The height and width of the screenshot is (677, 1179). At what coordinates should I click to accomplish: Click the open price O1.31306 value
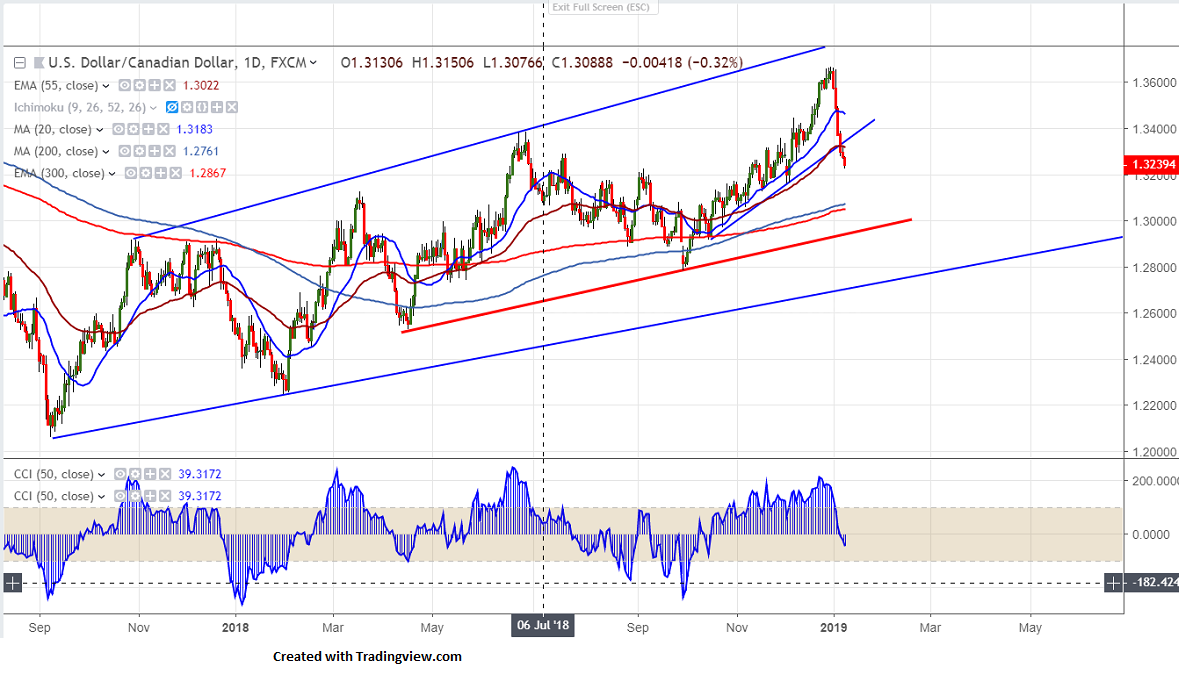(x=371, y=62)
